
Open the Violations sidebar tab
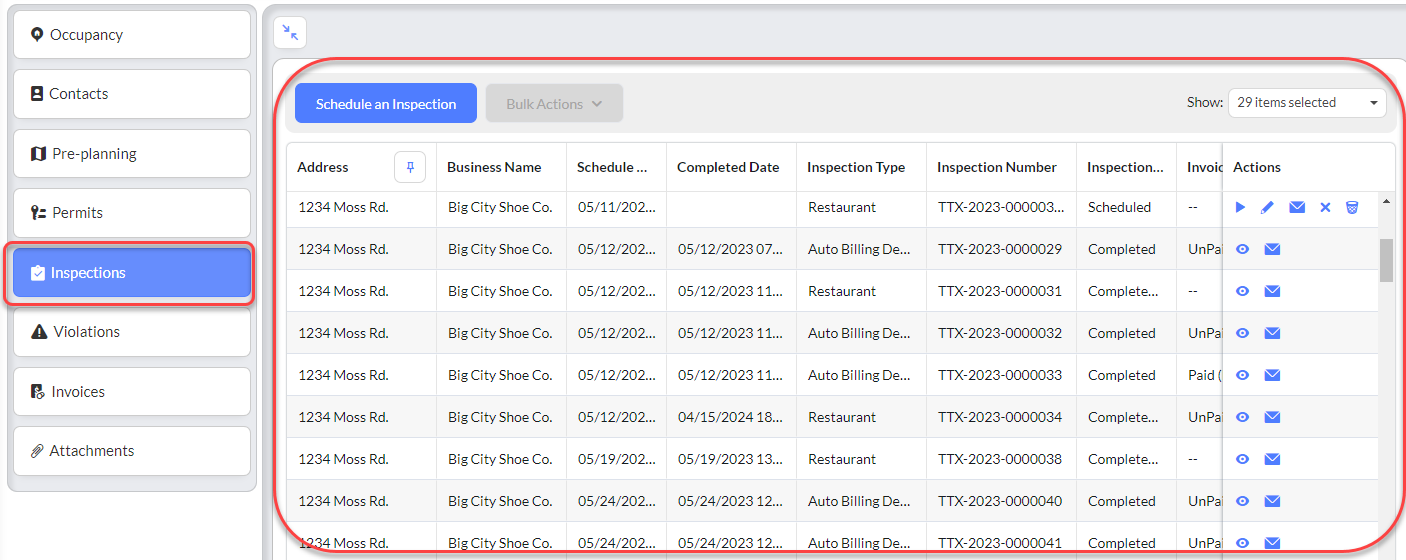132,332
